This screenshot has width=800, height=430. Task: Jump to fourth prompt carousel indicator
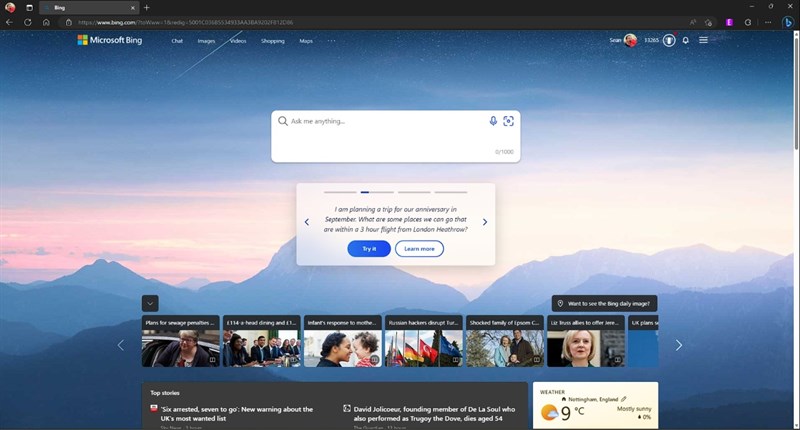click(451, 192)
